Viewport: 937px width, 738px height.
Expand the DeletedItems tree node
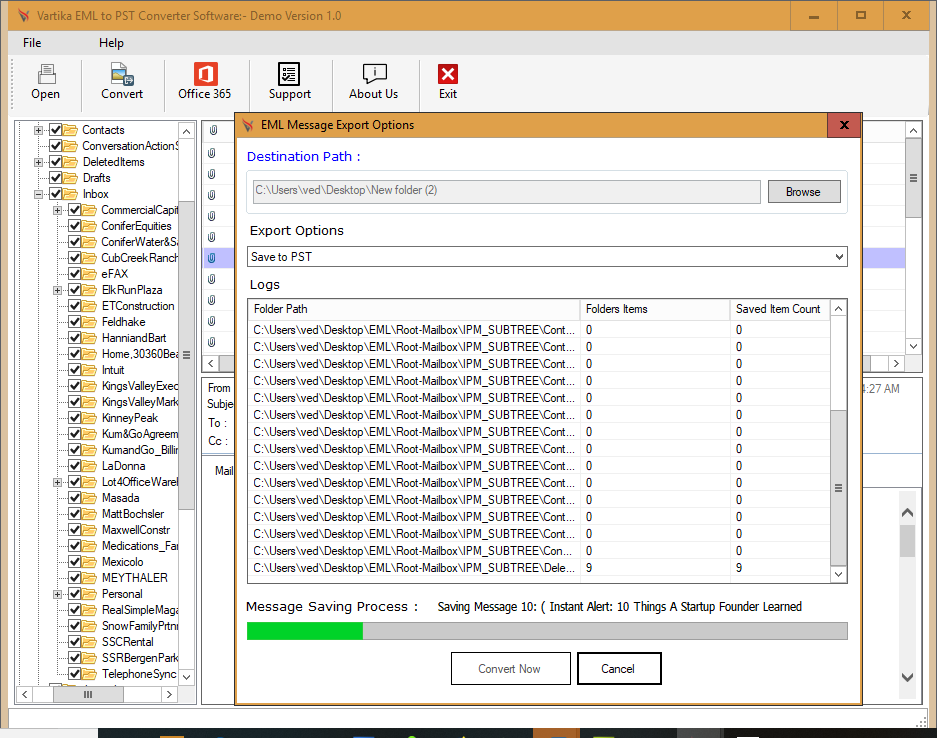click(38, 162)
